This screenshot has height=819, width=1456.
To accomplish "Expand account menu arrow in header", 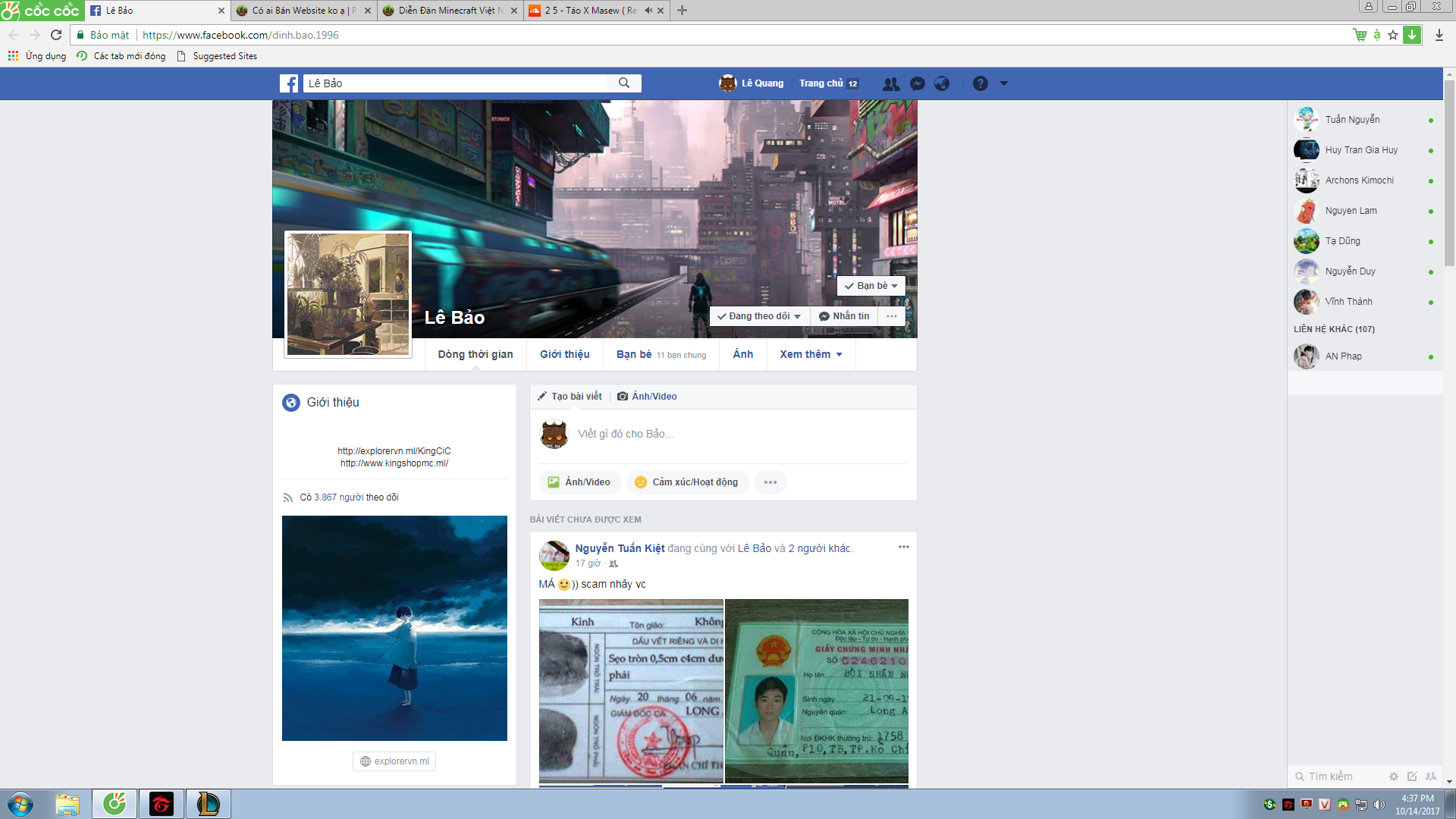I will (x=1003, y=83).
